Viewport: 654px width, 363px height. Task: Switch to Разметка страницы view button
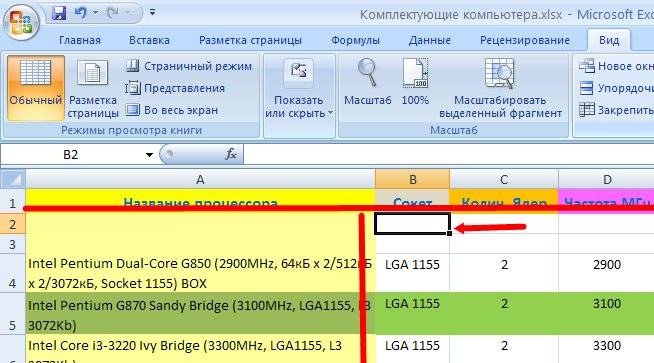click(93, 88)
